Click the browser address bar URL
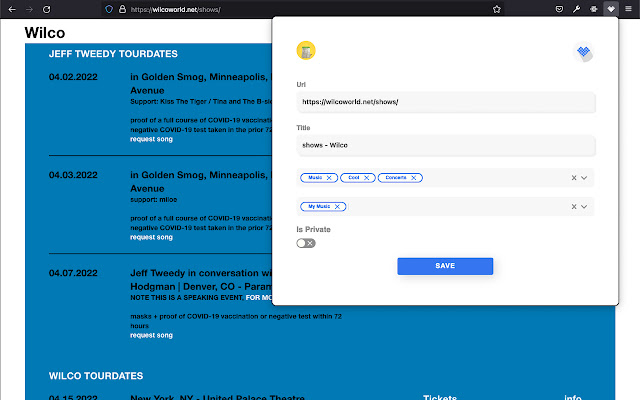Viewport: 640px width, 400px height. click(176, 9)
